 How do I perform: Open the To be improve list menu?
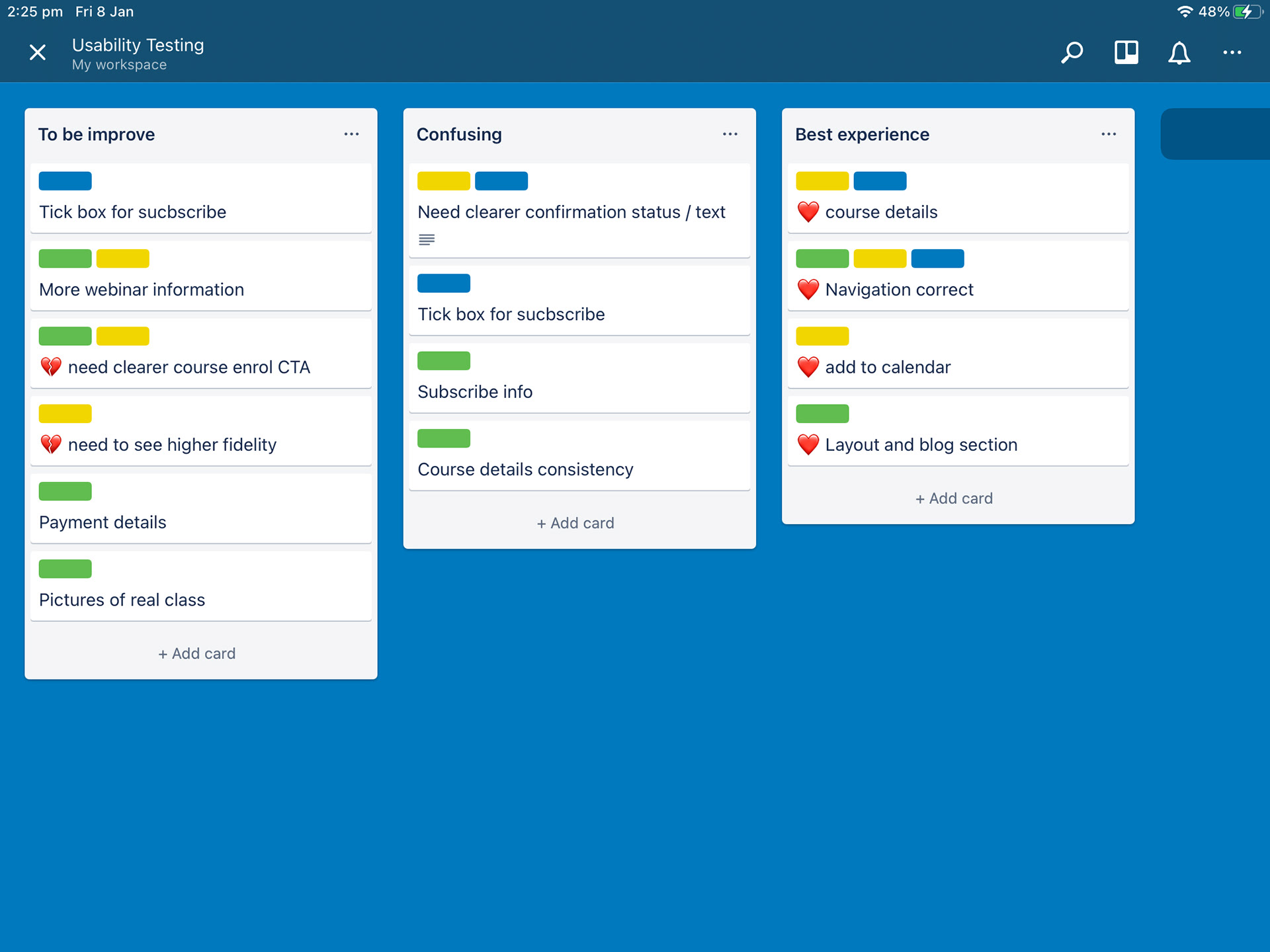(x=351, y=134)
